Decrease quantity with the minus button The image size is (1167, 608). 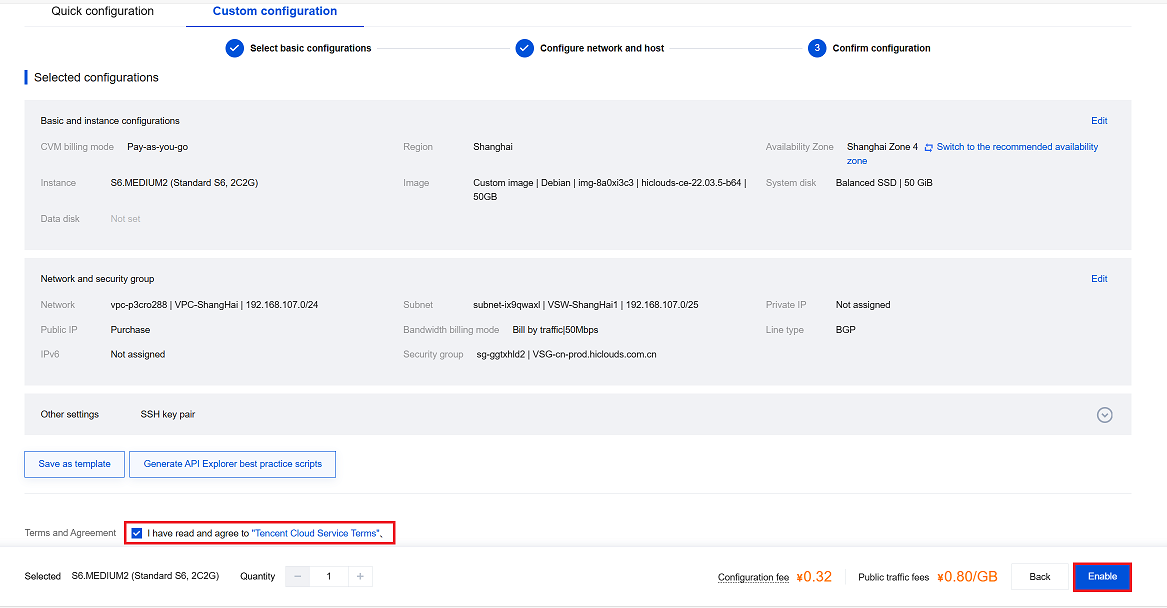(298, 576)
